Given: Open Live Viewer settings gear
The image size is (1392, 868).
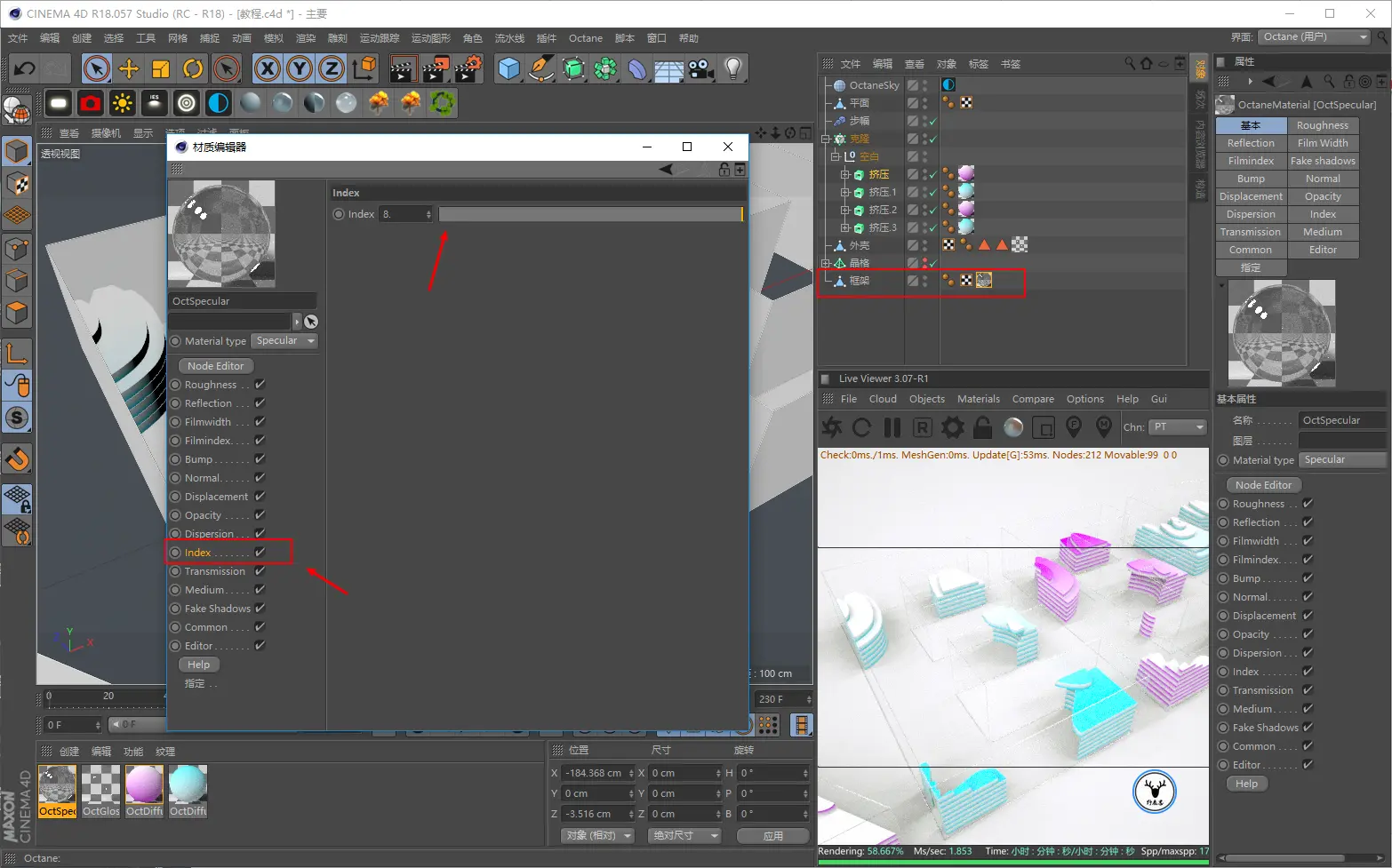Looking at the screenshot, I should point(953,427).
